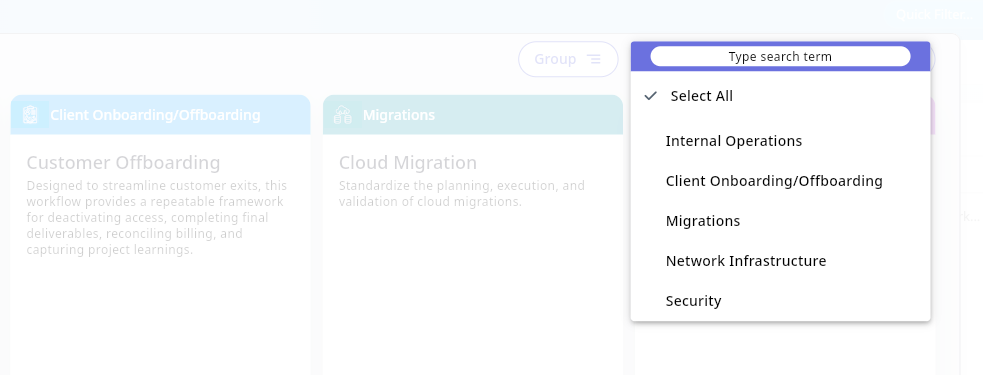Pick Migrations from the dropdown list
The width and height of the screenshot is (983, 375).
[781, 221]
